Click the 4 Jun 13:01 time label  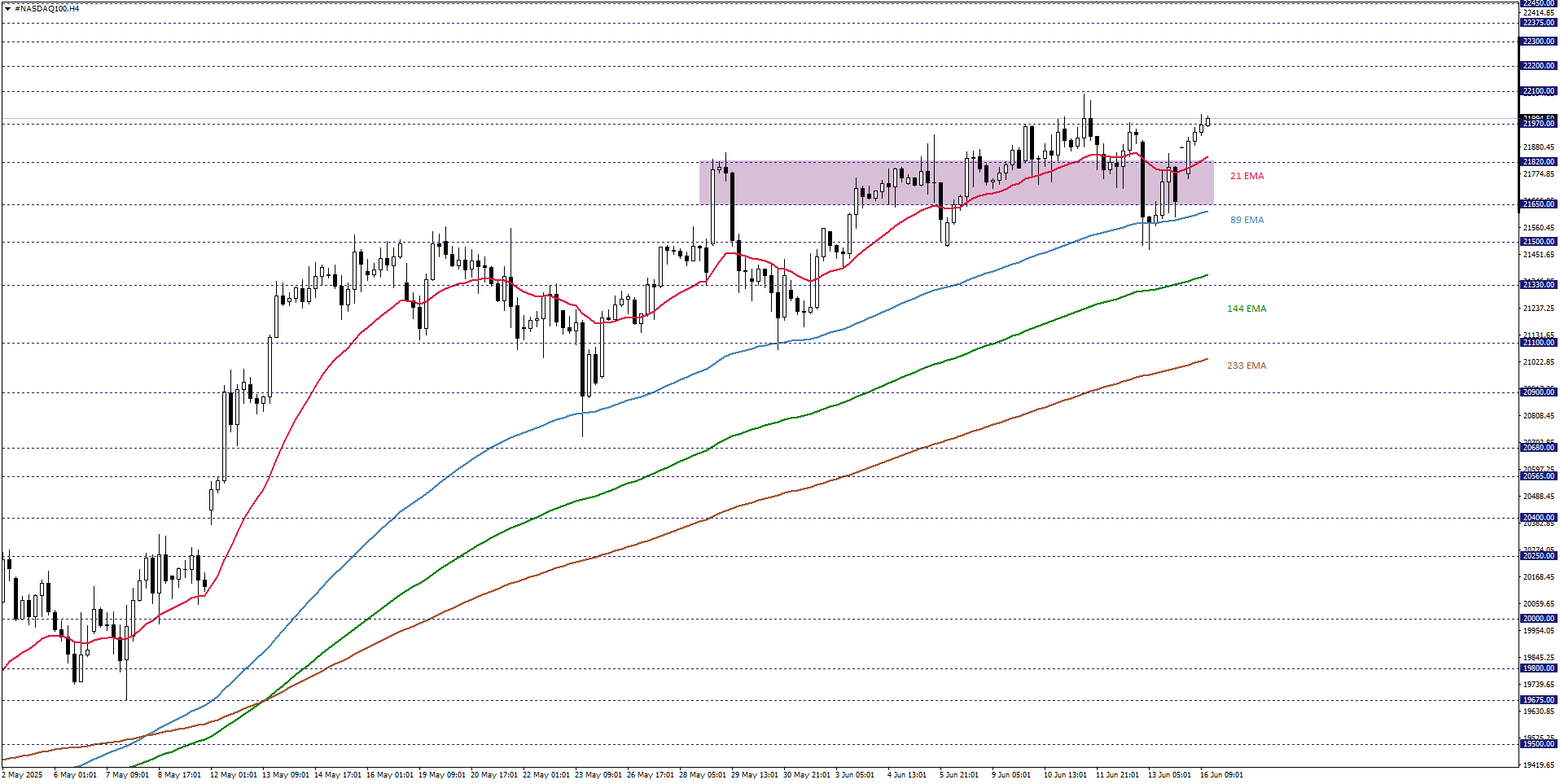point(907,775)
